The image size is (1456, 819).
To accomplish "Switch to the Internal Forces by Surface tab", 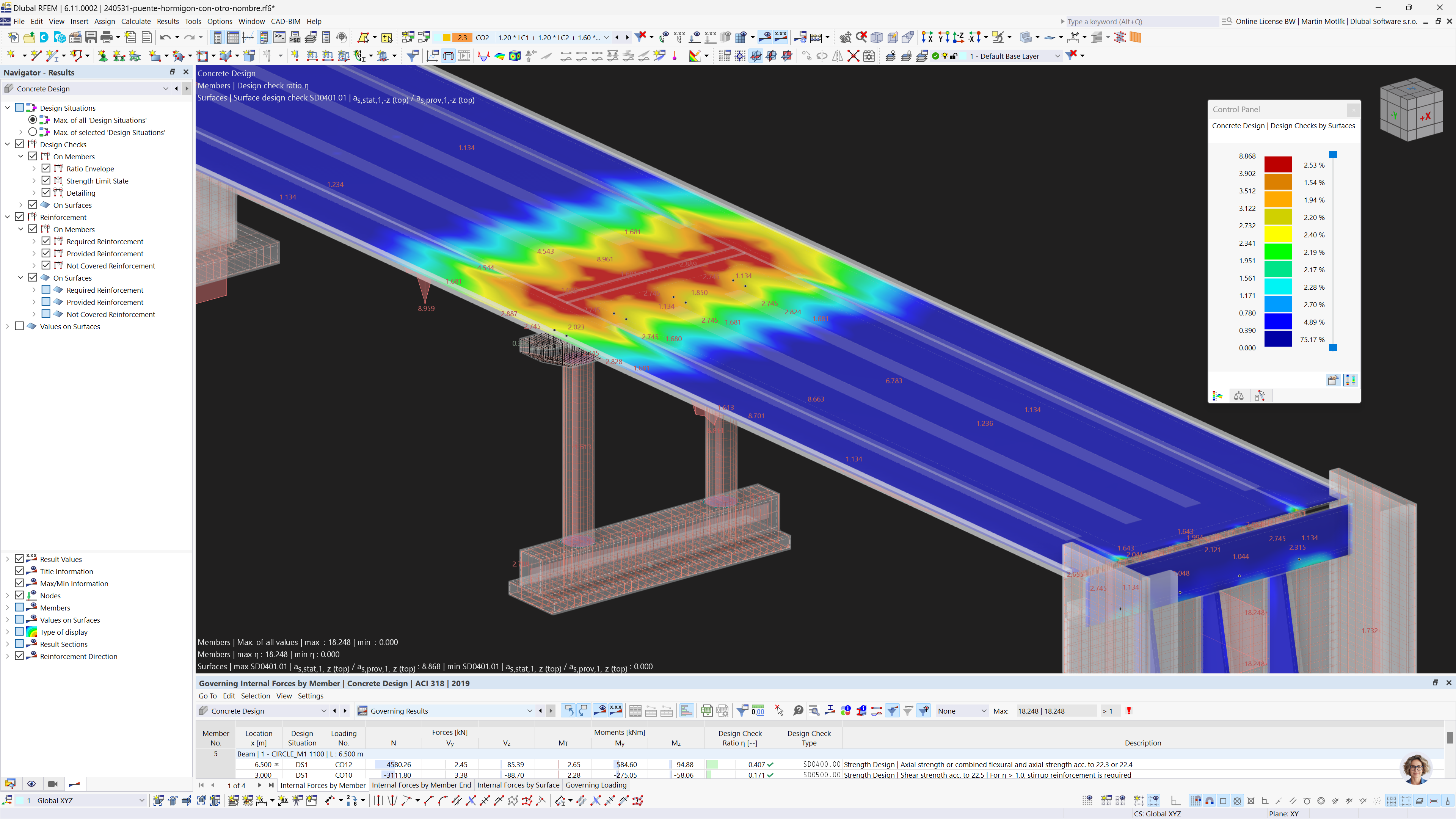I will pos(518,785).
